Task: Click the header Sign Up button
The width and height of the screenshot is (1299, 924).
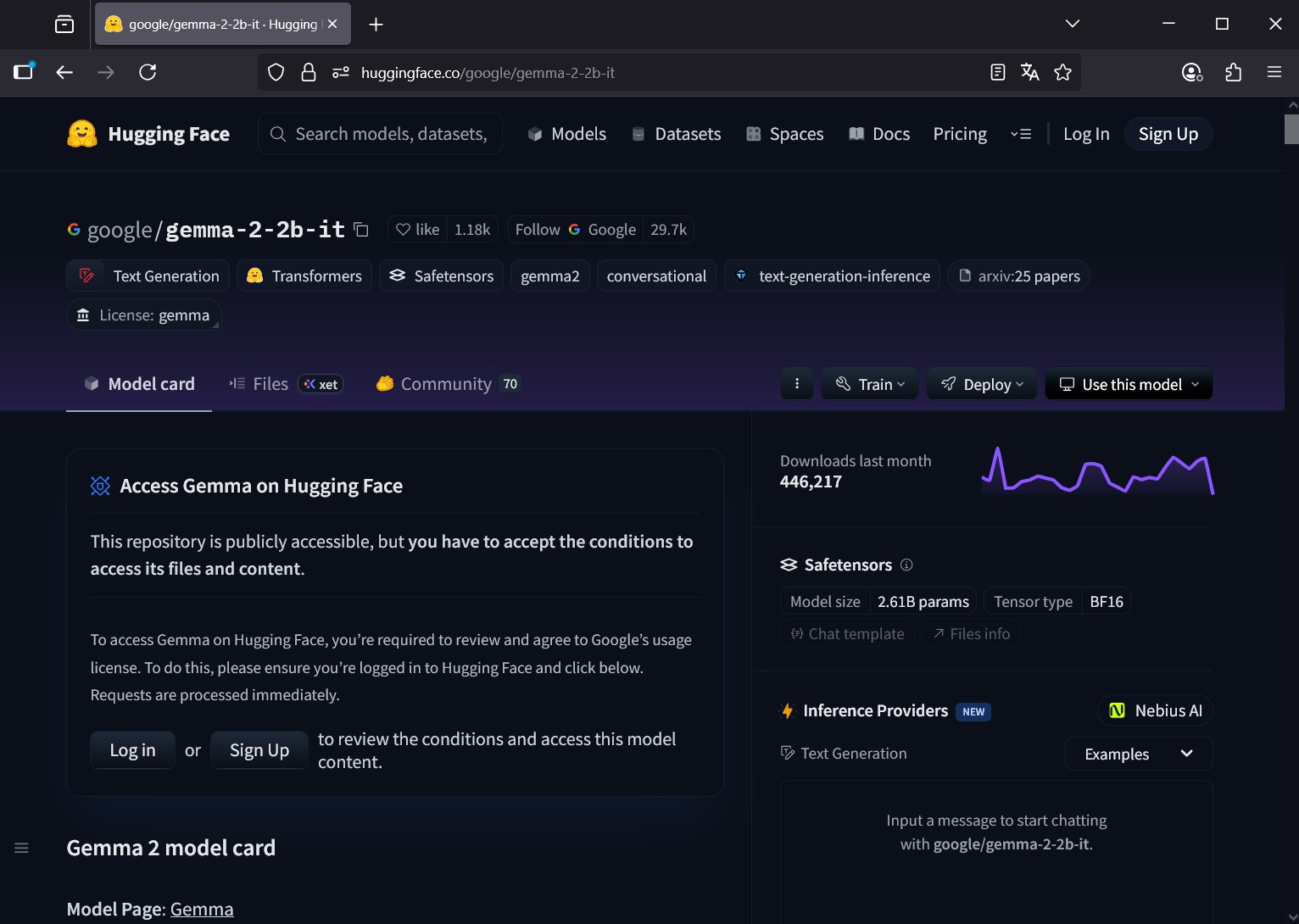Action: click(1168, 134)
